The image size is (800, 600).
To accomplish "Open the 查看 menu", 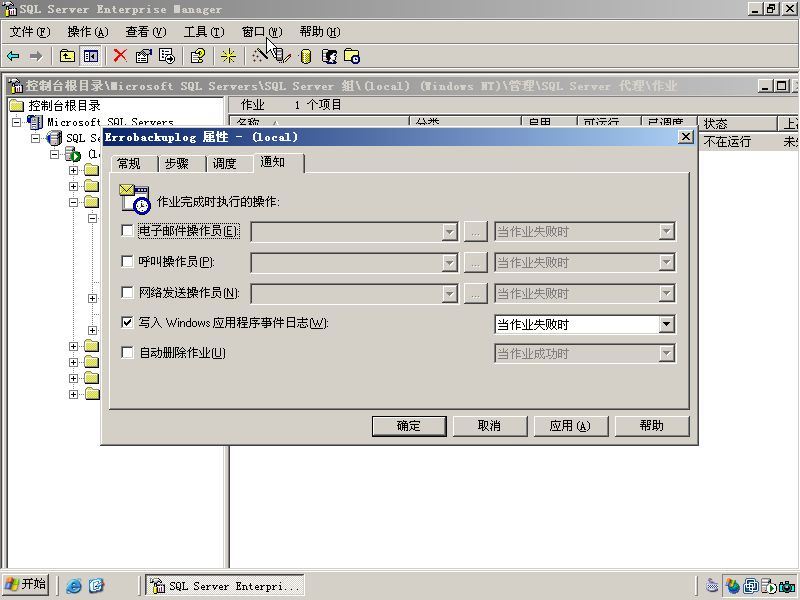I will [x=146, y=32].
